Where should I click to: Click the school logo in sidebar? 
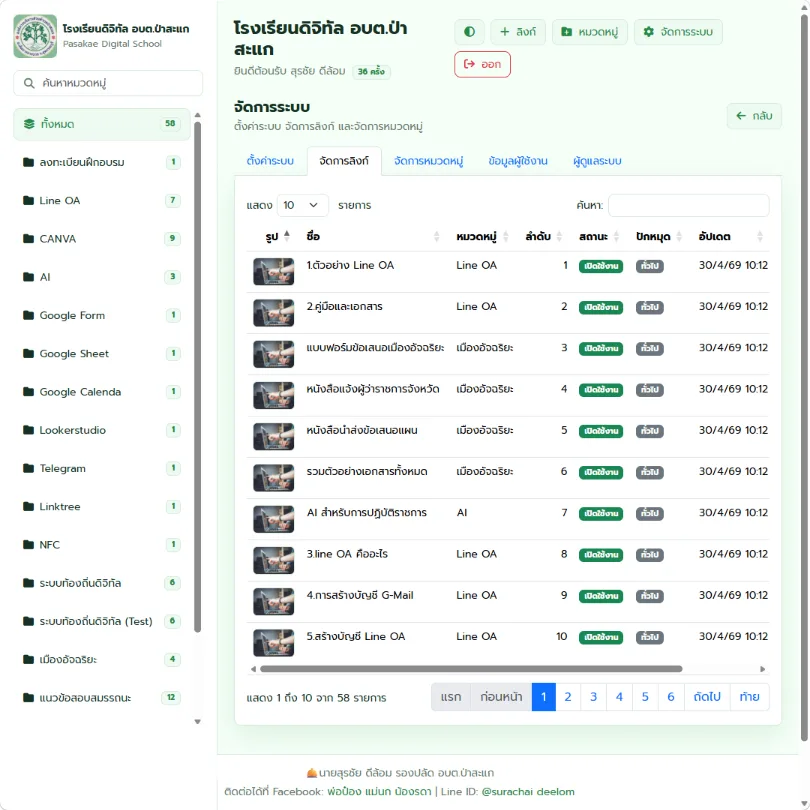[x=35, y=36]
